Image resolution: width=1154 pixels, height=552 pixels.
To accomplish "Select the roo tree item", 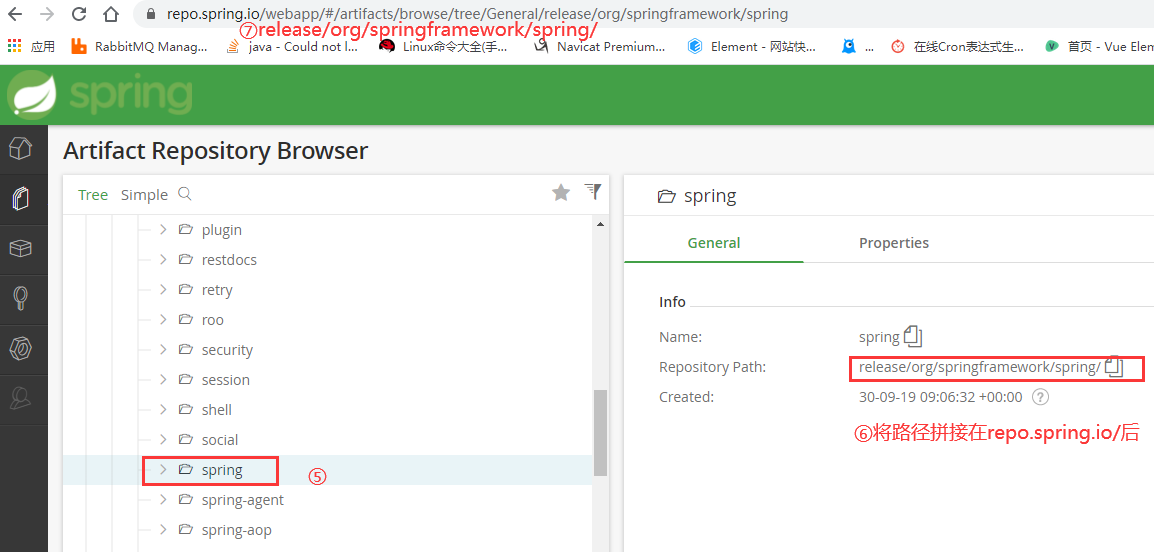I will click(212, 320).
